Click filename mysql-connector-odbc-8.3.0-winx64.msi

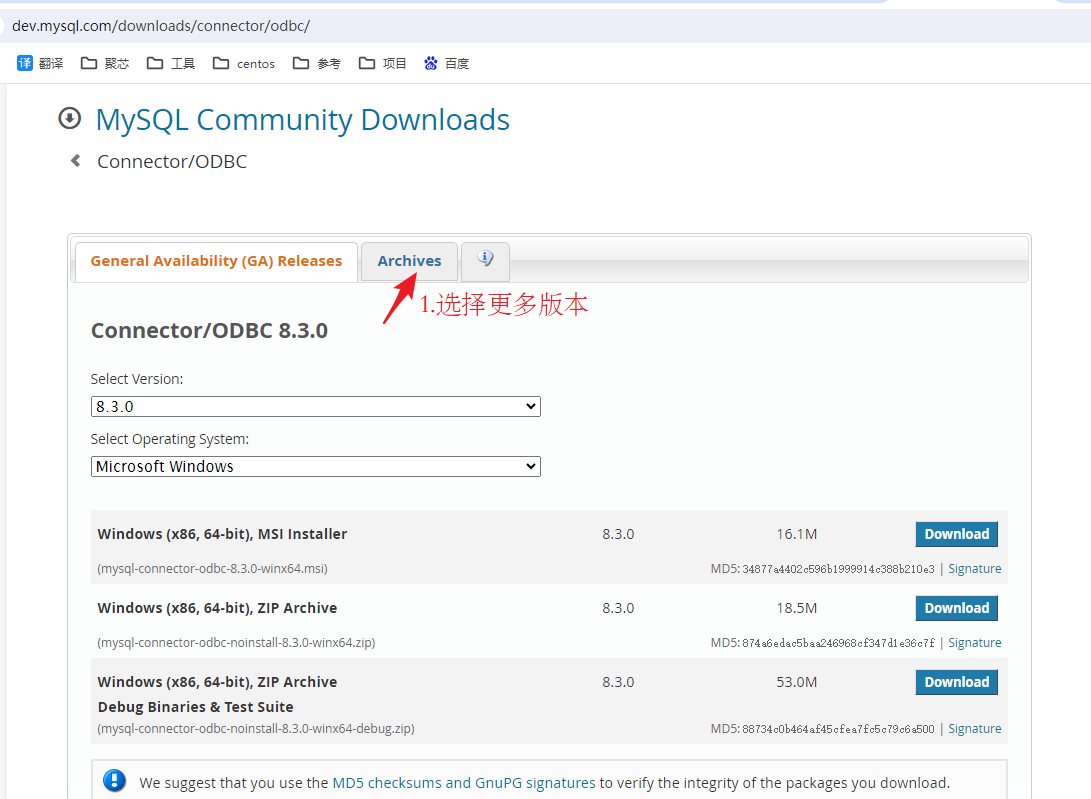(x=212, y=569)
